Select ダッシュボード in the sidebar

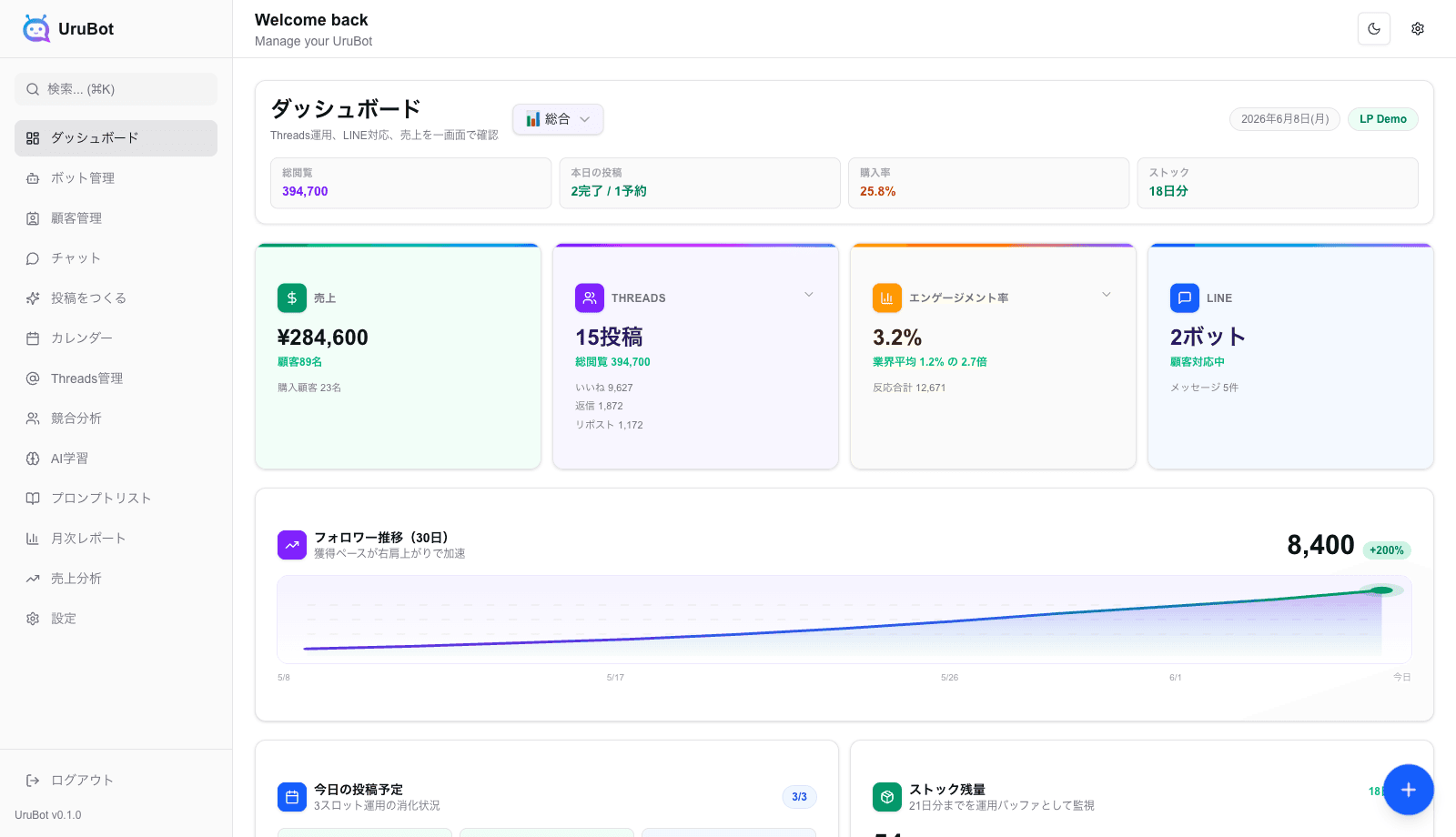click(x=116, y=138)
